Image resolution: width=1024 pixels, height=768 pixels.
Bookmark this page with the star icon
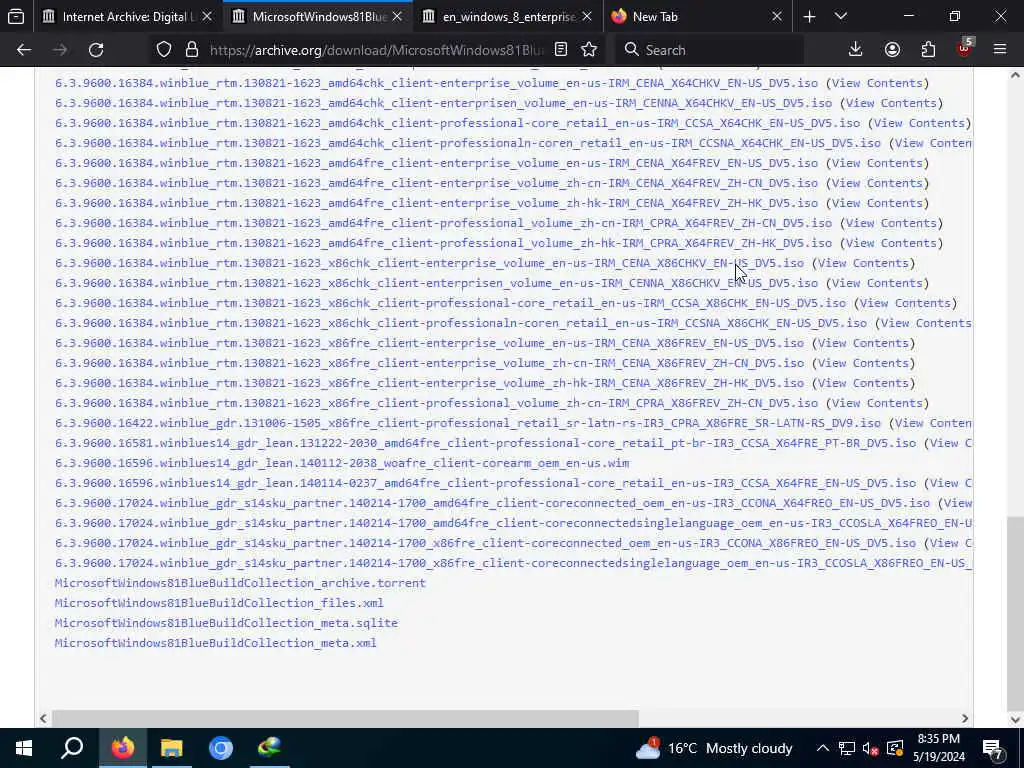pyautogui.click(x=589, y=50)
